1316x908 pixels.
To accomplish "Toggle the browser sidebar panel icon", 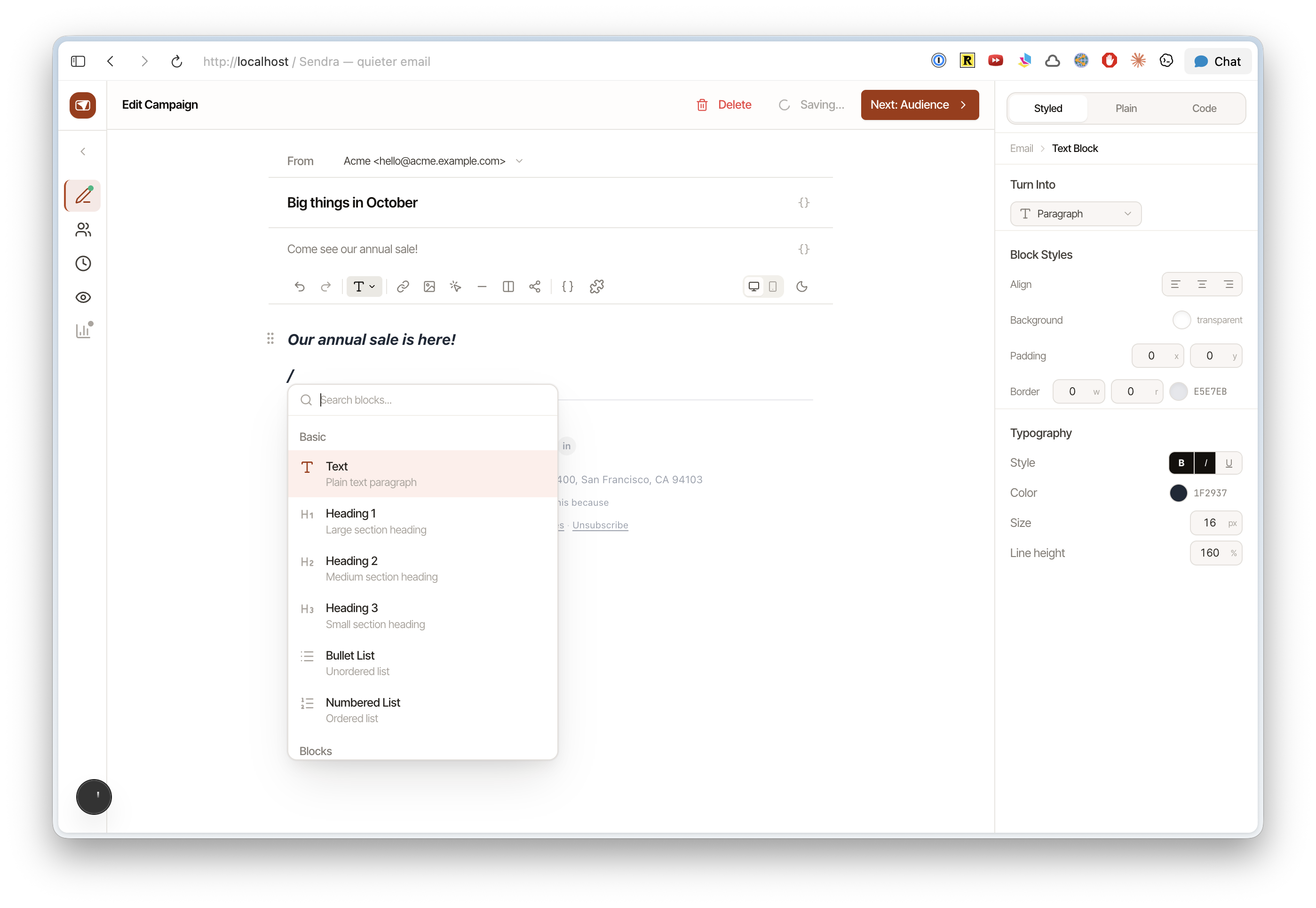I will 78,62.
